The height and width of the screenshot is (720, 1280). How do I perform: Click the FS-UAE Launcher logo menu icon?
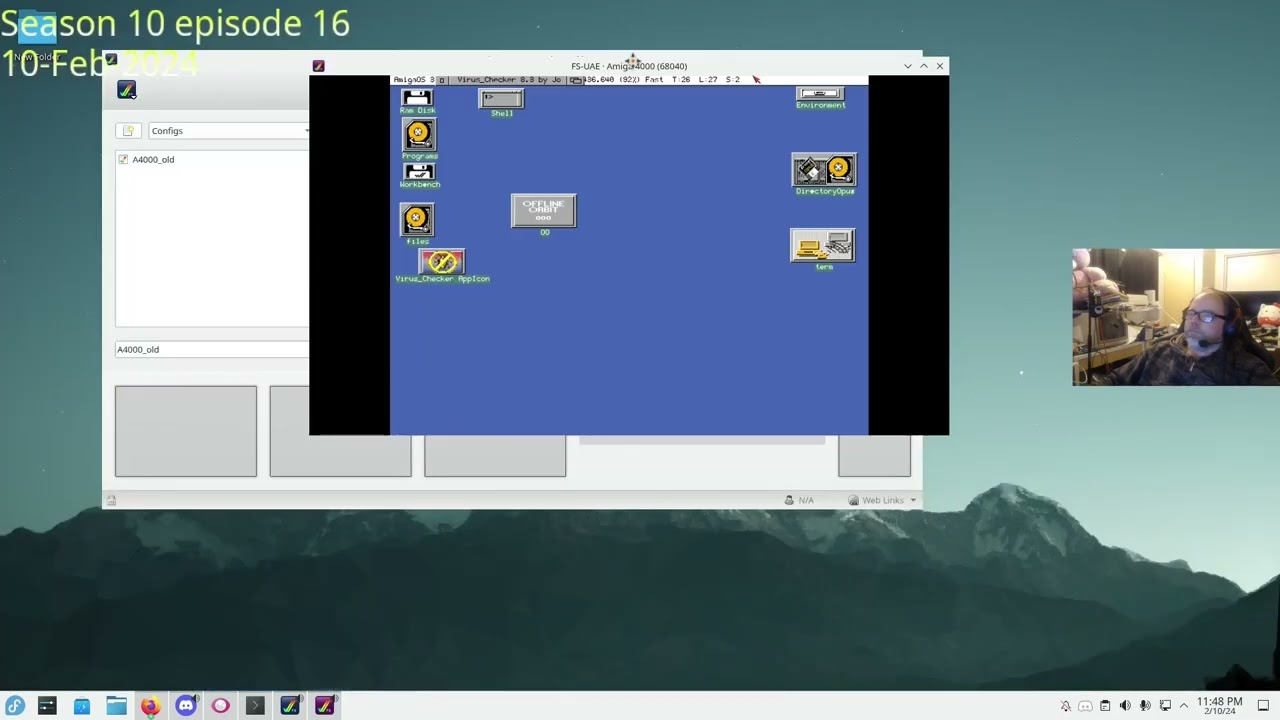(126, 90)
